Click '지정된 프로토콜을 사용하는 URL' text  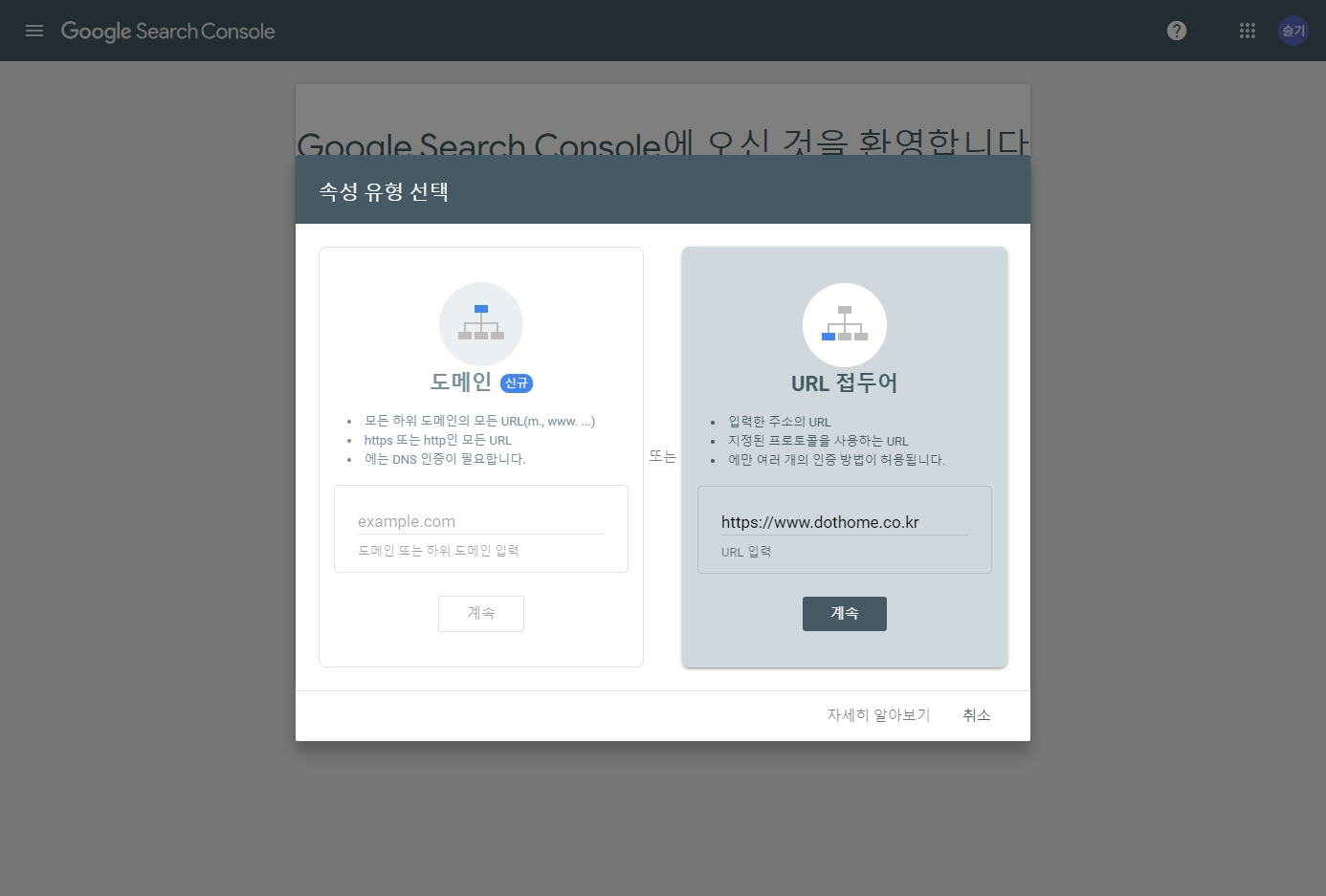818,441
